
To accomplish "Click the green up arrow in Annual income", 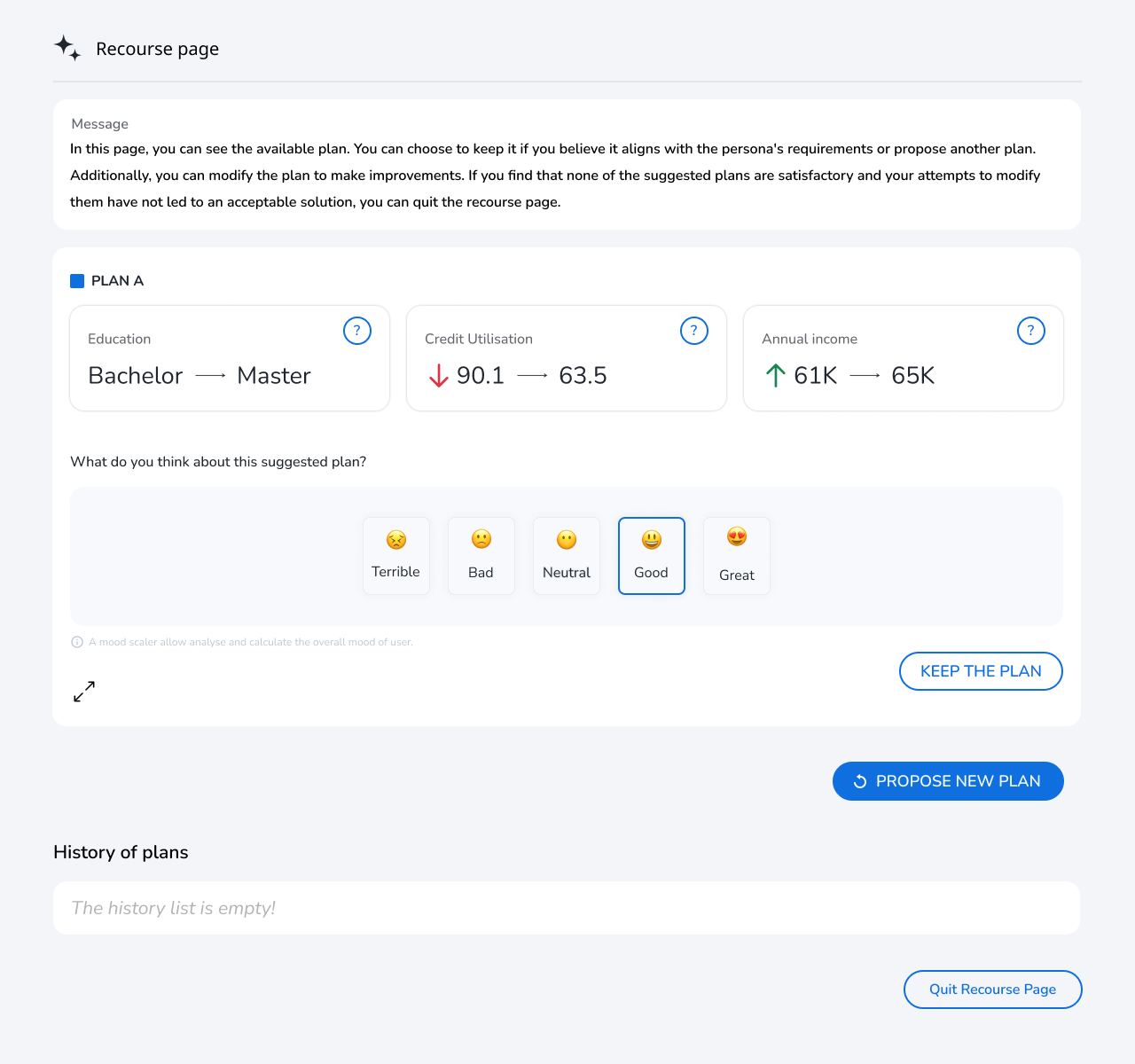I will [x=775, y=376].
